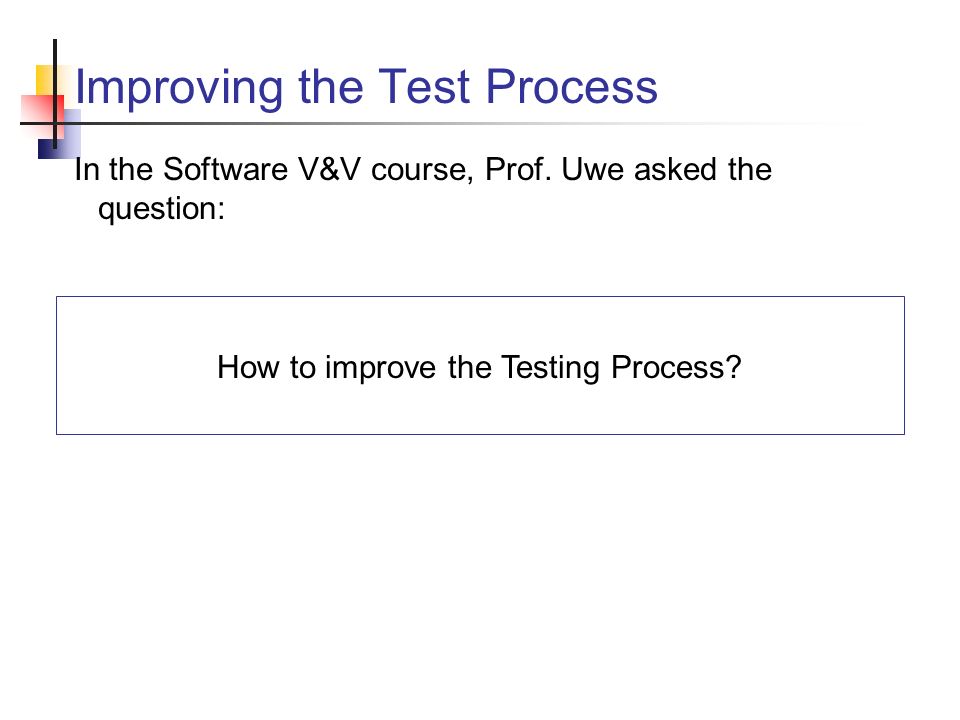Select the slide title Improving the Test Process

366,89
